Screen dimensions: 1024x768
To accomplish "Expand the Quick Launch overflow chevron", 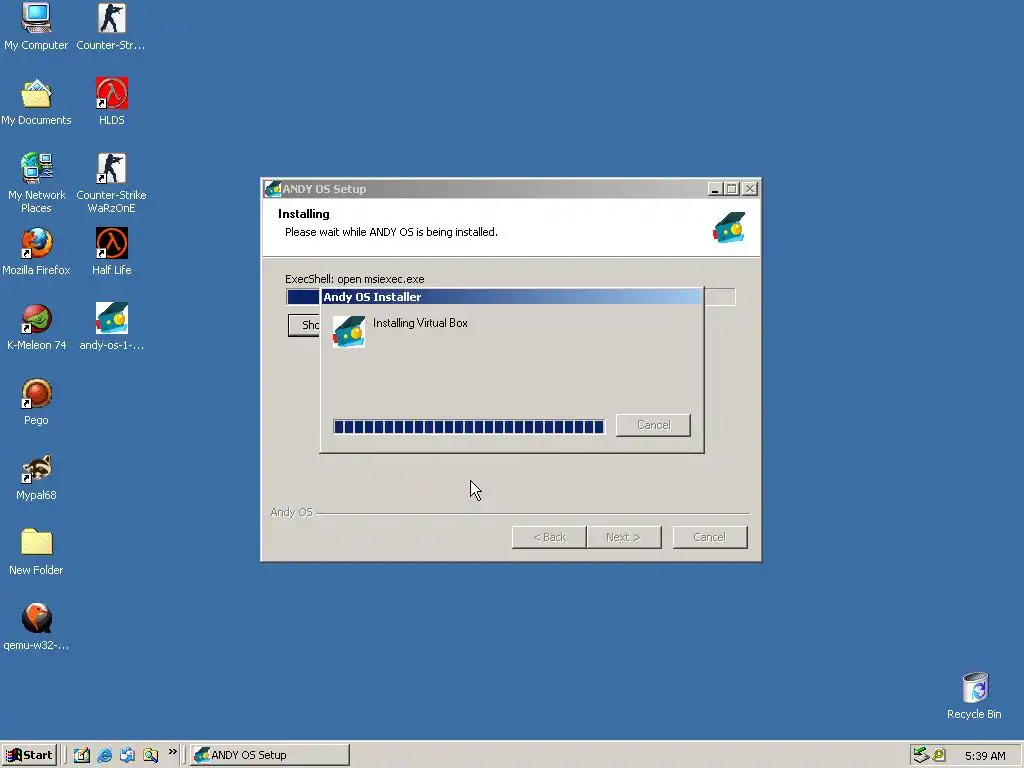I will click(x=172, y=752).
